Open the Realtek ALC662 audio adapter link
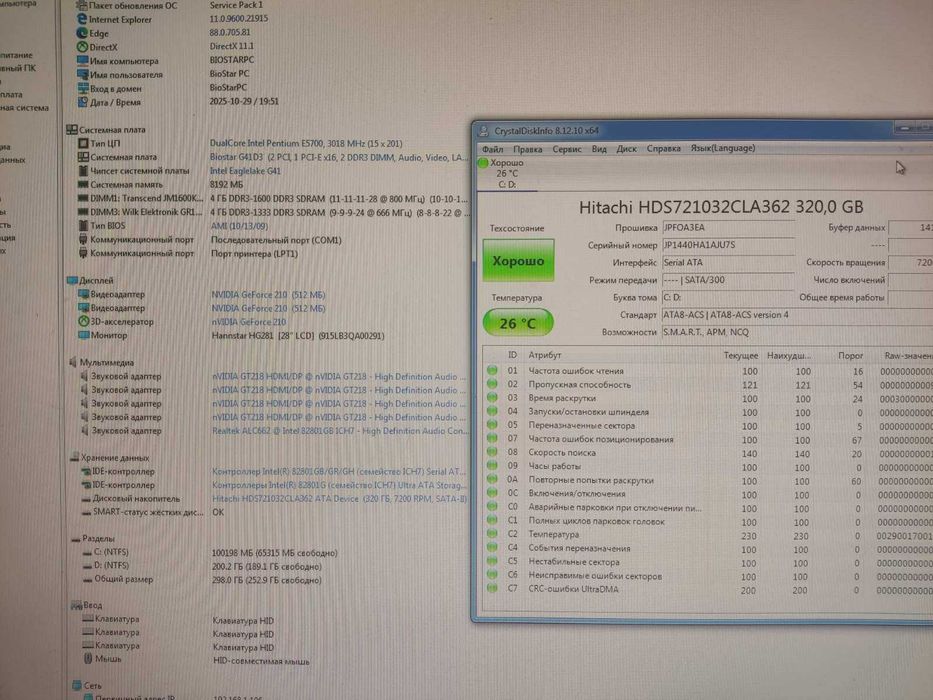The width and height of the screenshot is (933, 700). tap(340, 430)
